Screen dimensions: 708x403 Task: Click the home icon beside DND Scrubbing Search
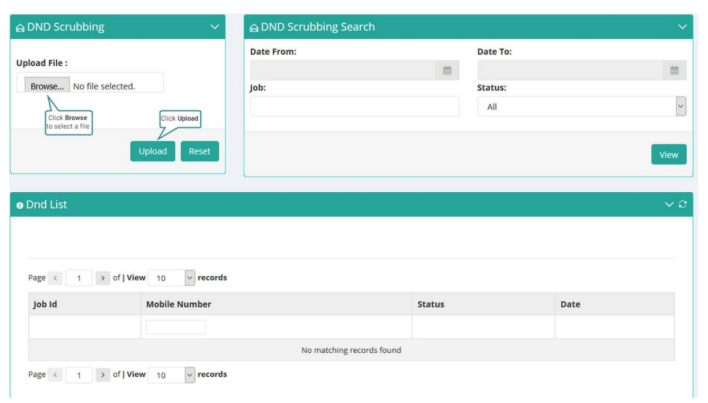coord(254,28)
